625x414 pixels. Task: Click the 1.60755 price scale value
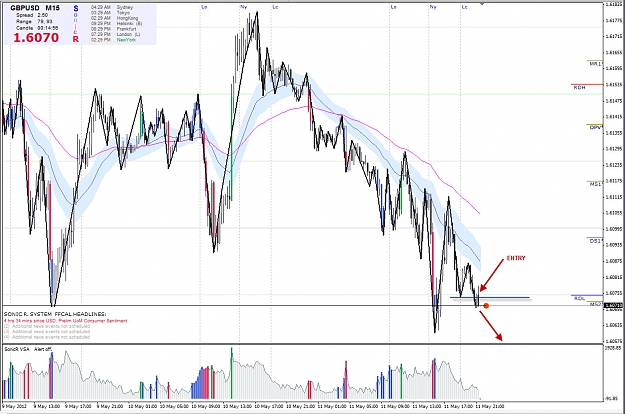614,293
